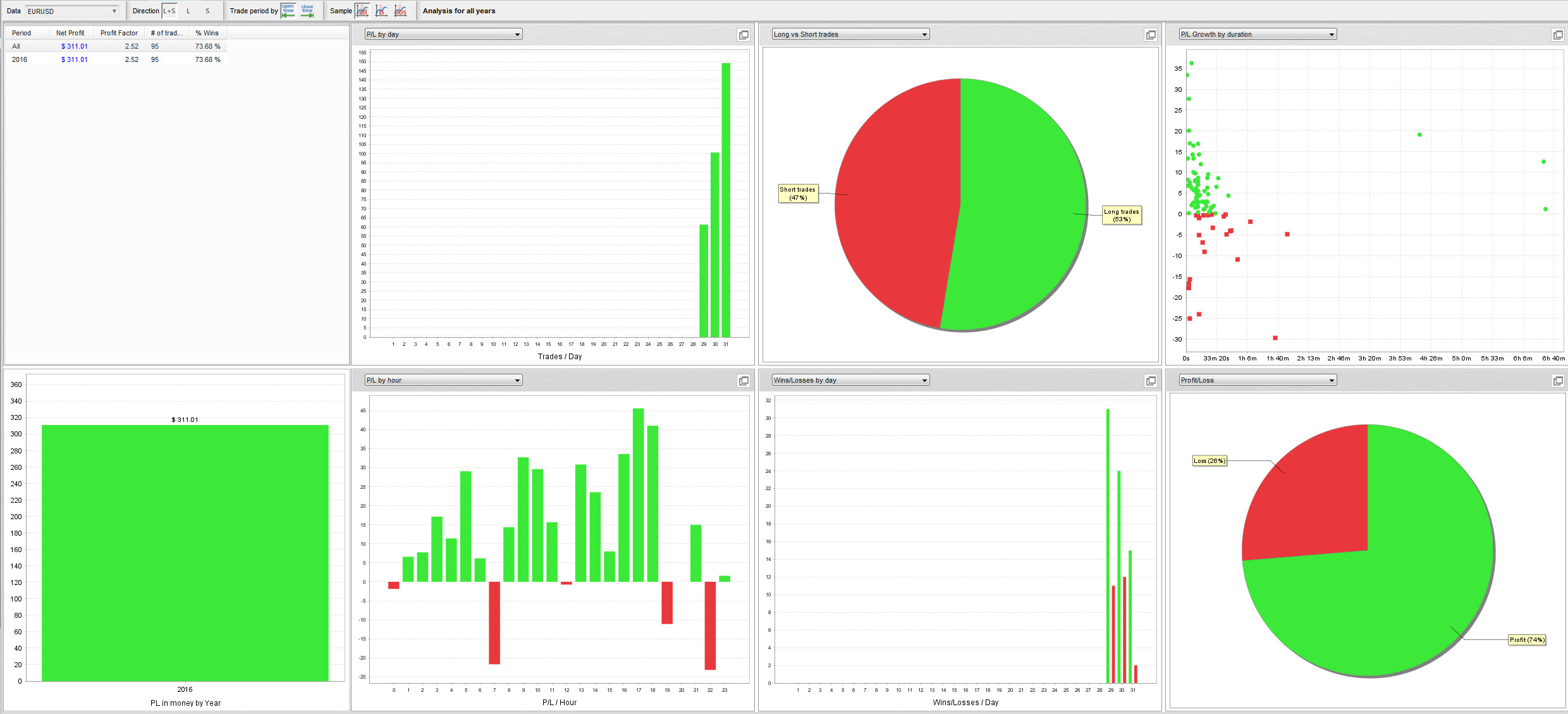Image resolution: width=1568 pixels, height=714 pixels.
Task: Maximize the P/L by day panel
Action: point(744,35)
